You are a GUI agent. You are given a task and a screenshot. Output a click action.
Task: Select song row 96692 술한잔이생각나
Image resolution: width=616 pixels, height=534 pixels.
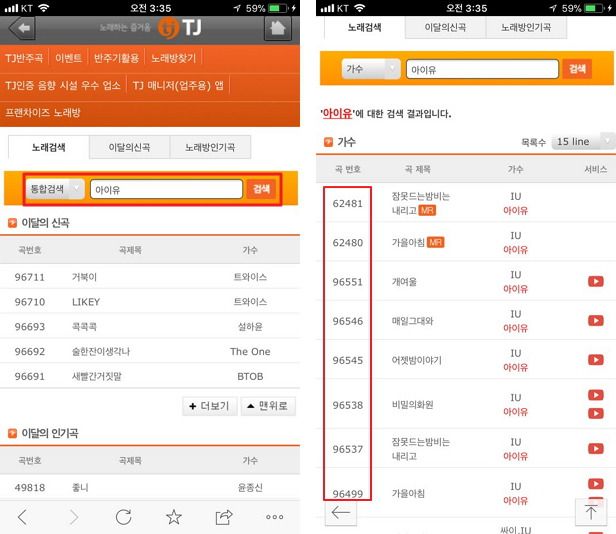pyautogui.click(x=150, y=351)
